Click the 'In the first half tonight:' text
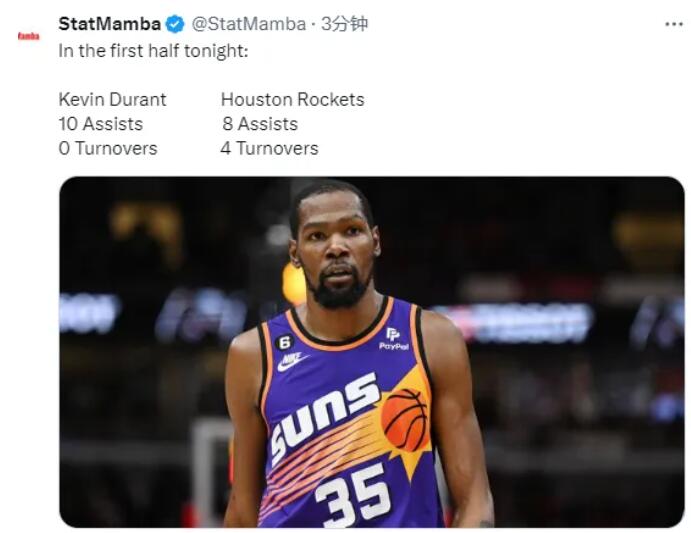Screen dimensions: 691x533 152,52
